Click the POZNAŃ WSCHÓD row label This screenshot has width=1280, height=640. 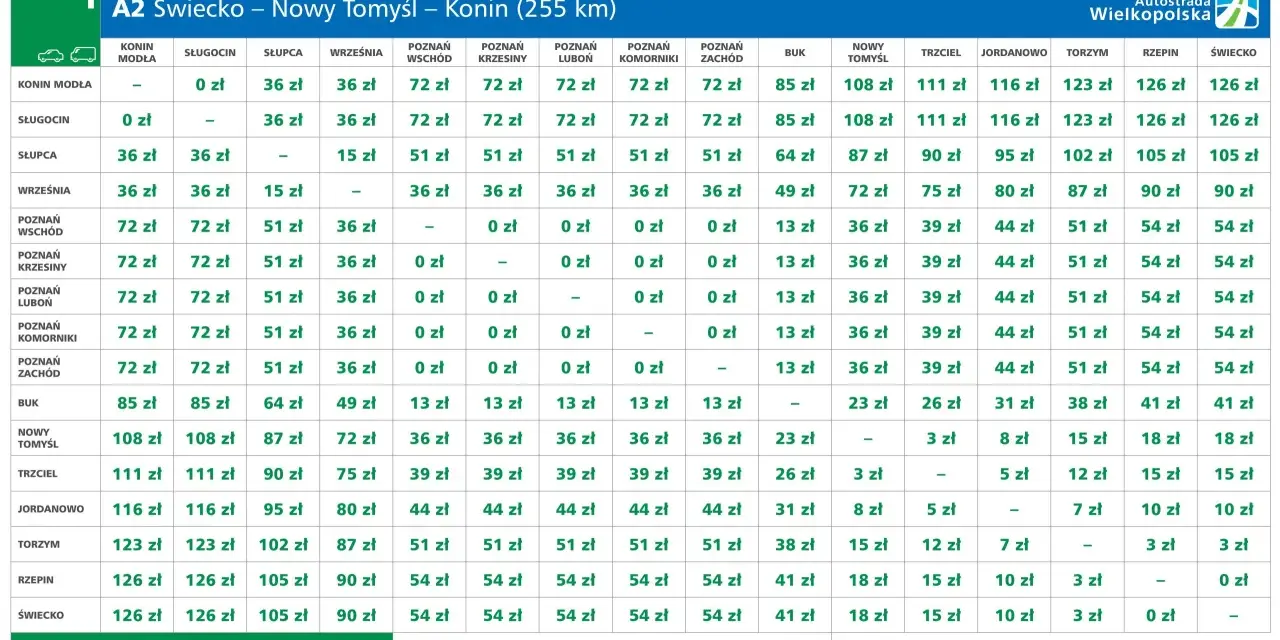(x=40, y=226)
